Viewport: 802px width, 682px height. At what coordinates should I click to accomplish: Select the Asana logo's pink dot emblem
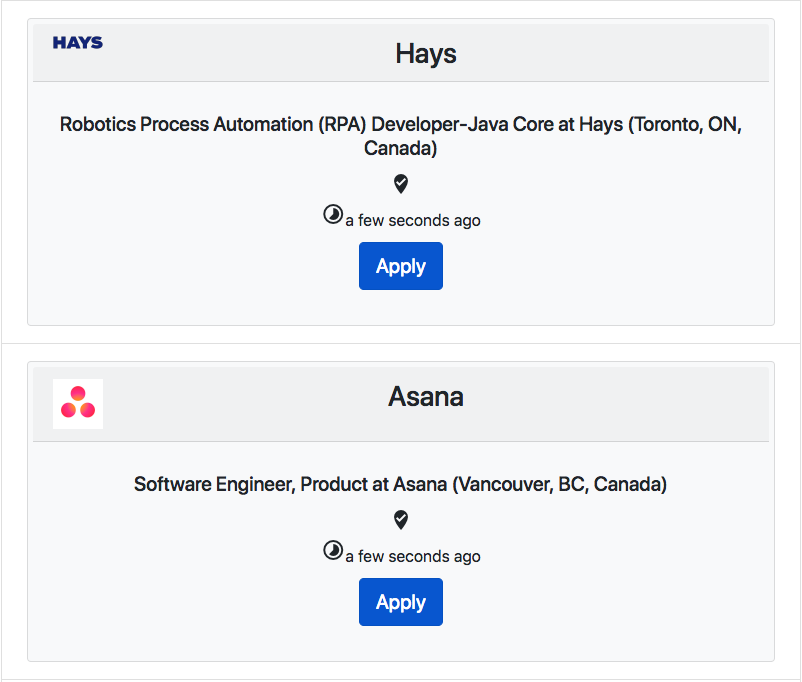coord(77,404)
